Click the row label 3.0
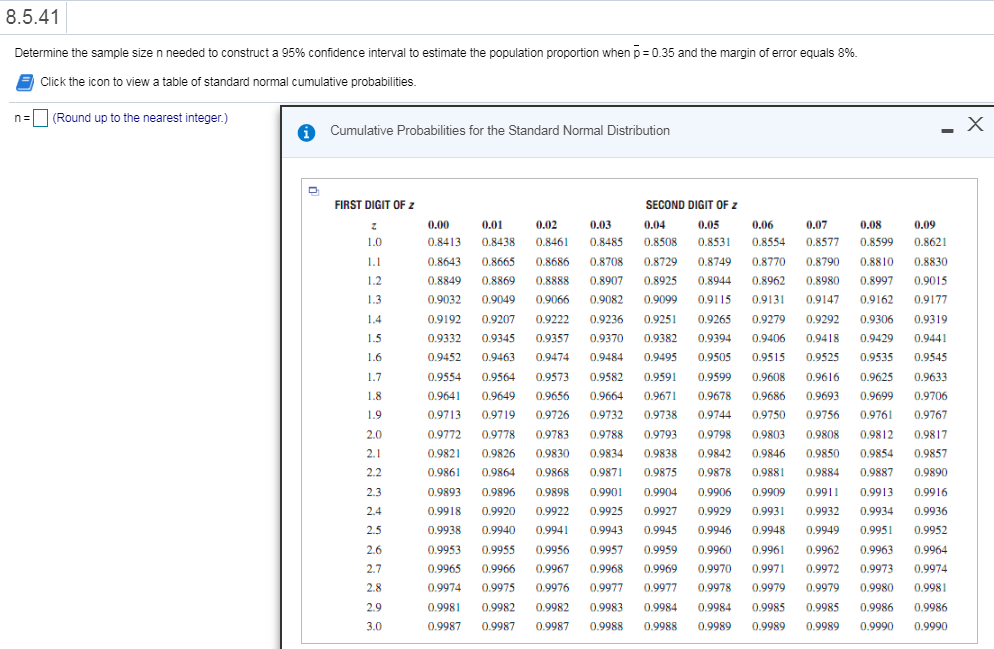994x649 pixels. [x=374, y=626]
